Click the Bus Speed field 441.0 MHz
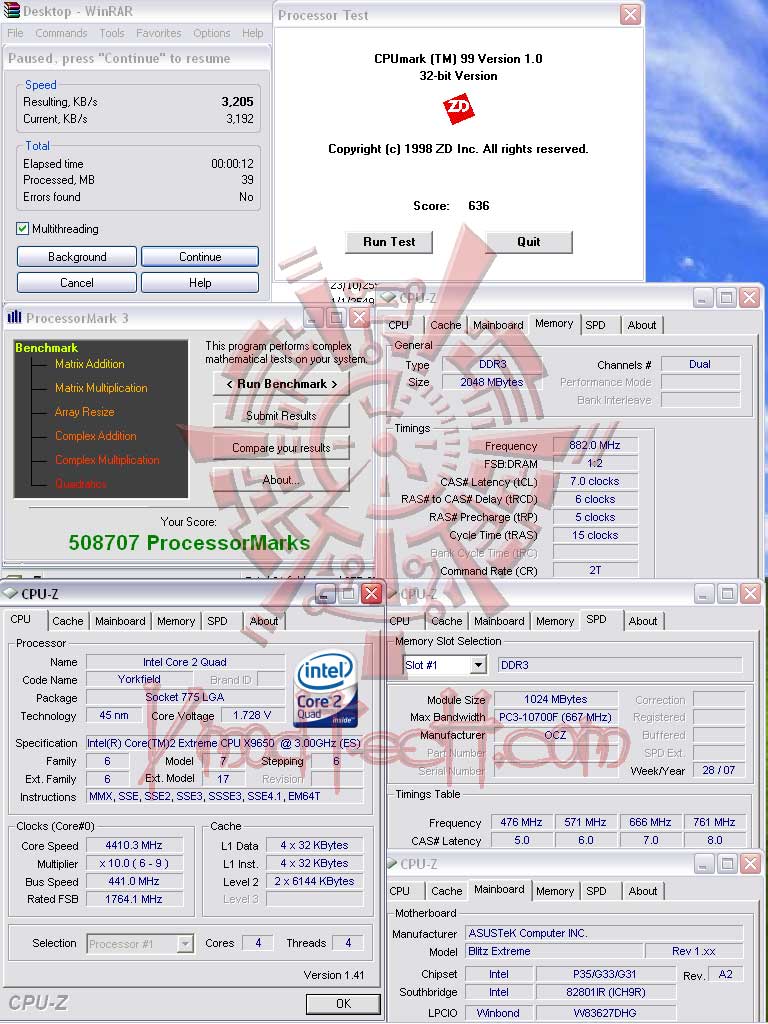The image size is (768, 1024). 135,881
